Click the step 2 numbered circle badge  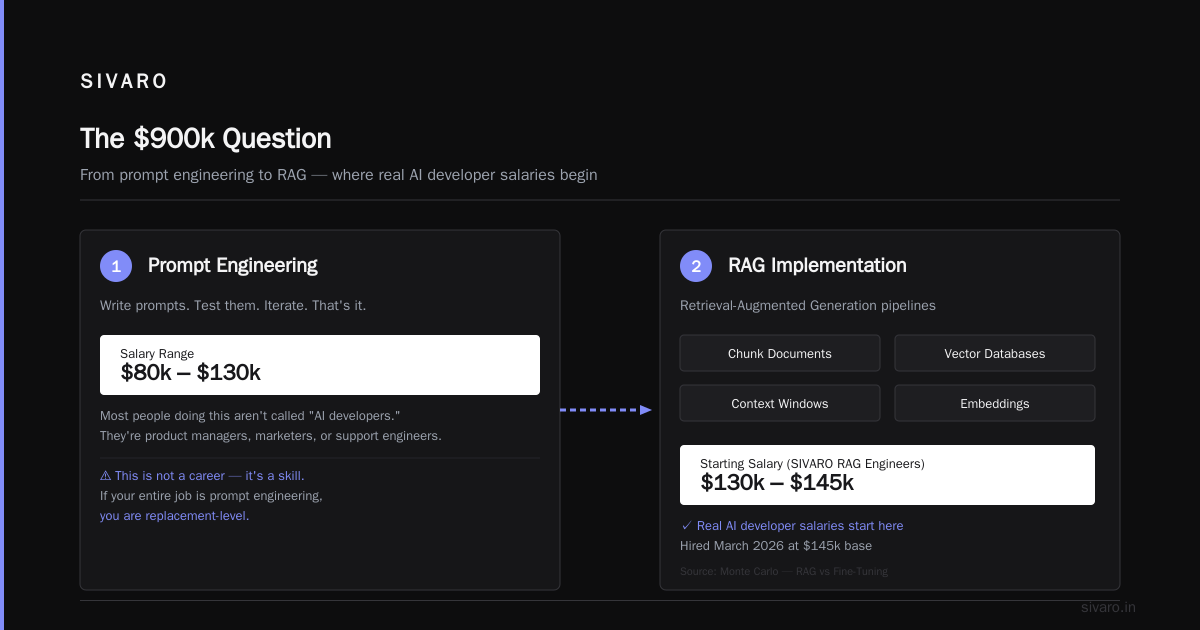pos(696,266)
